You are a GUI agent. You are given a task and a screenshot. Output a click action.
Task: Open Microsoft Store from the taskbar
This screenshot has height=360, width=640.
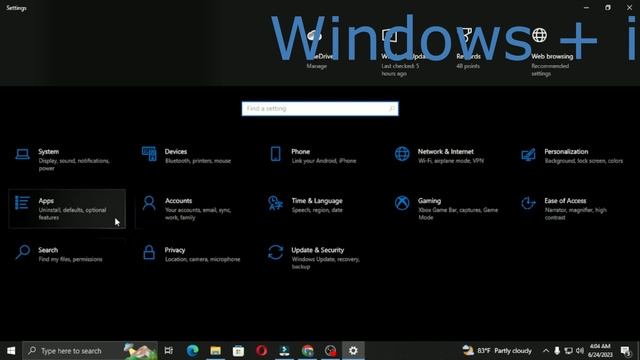pos(238,351)
